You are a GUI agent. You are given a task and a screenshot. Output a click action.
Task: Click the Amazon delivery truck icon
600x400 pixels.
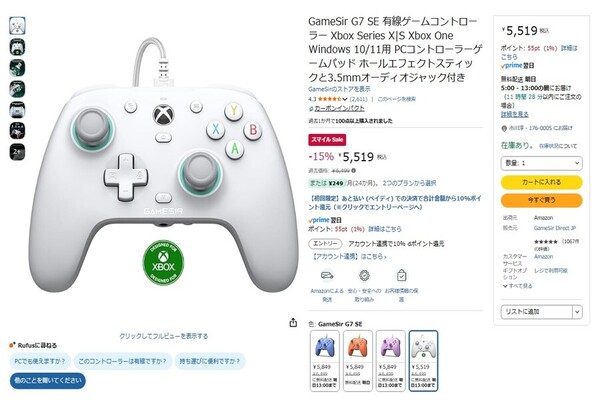pyautogui.click(x=327, y=275)
